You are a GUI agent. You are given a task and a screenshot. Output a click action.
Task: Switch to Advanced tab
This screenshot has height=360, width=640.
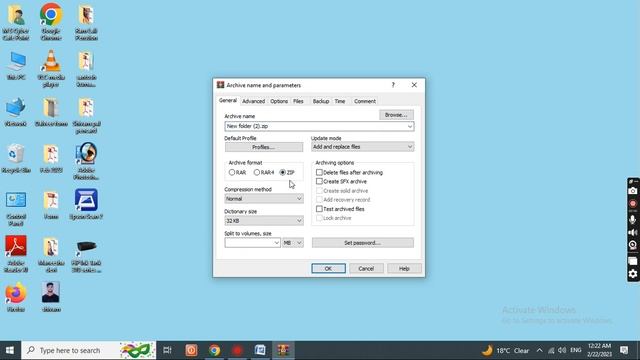point(253,101)
